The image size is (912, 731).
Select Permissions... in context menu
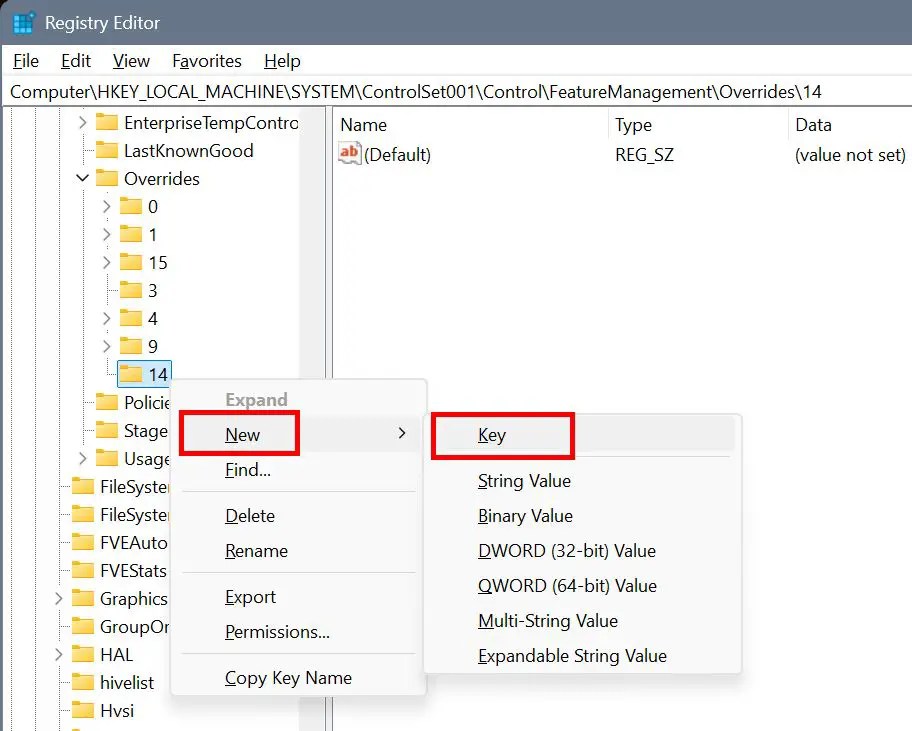298,632
